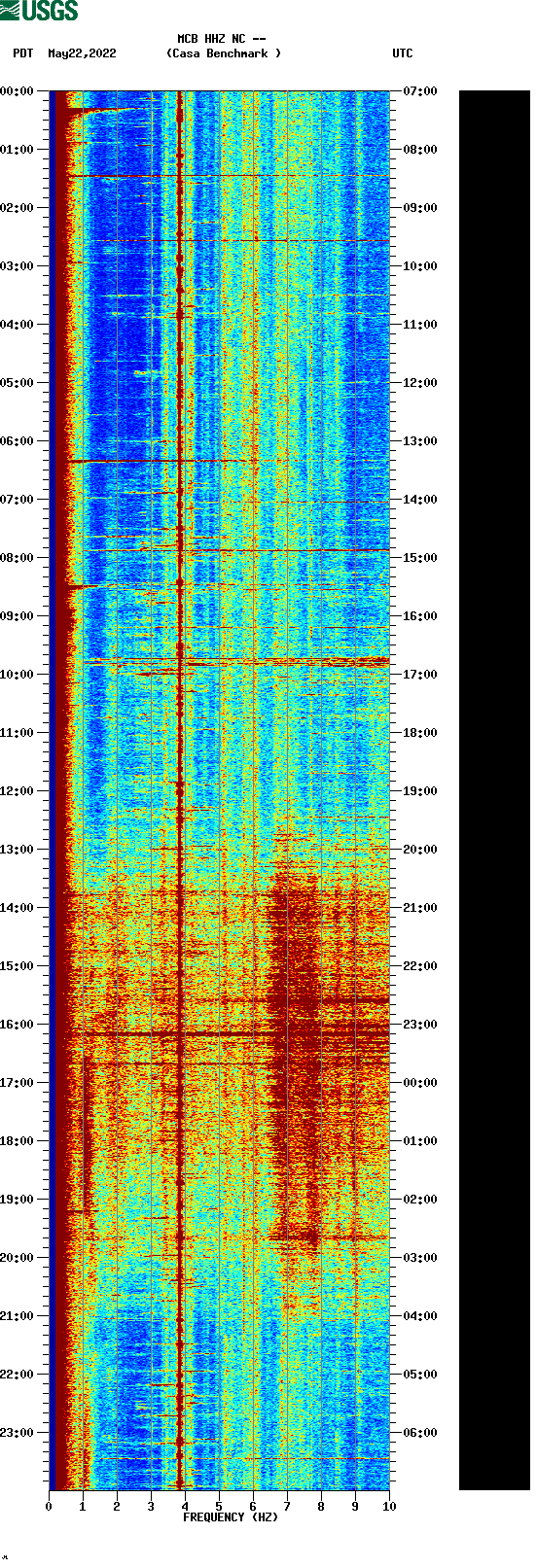Screen dimensions: 537x1568
Task: Select the PDT axis label '10:00'
Action: click(x=18, y=675)
